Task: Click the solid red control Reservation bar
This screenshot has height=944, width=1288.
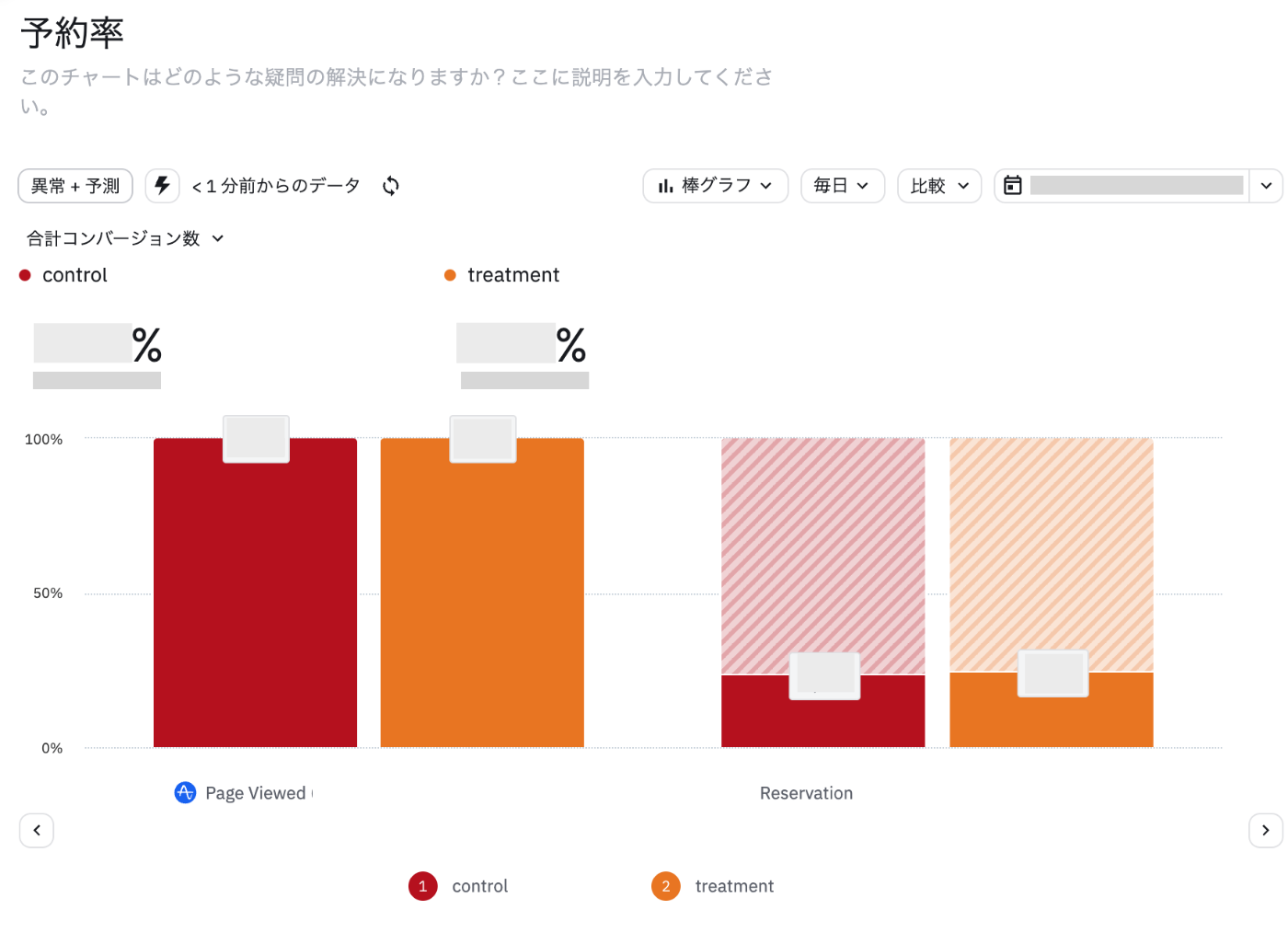Action: [822, 711]
